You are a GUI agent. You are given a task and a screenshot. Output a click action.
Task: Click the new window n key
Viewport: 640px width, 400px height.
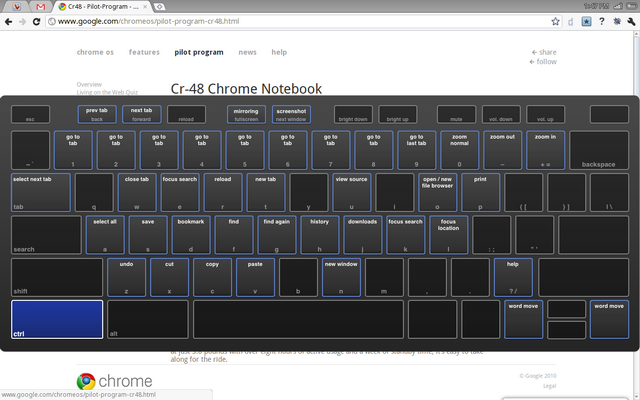tap(341, 277)
